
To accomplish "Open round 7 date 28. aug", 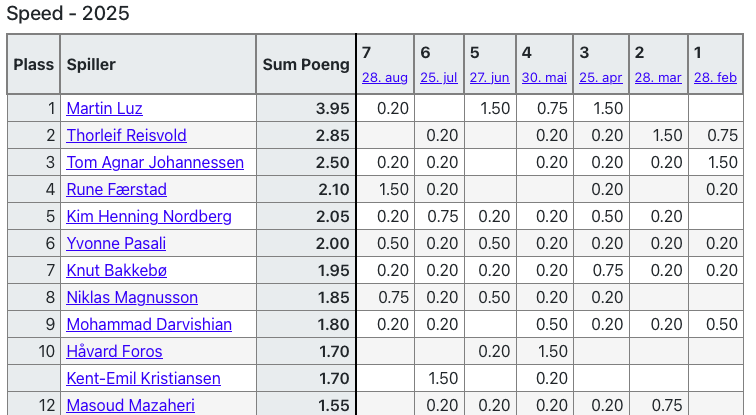I will pos(385,77).
